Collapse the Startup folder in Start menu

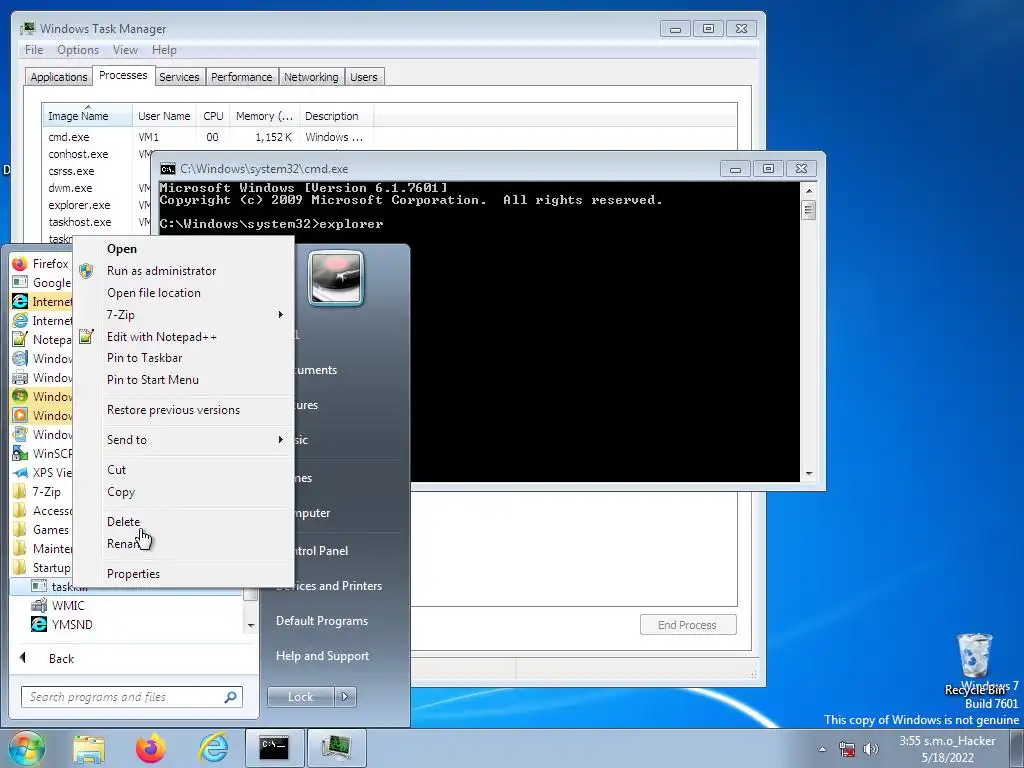click(x=42, y=568)
